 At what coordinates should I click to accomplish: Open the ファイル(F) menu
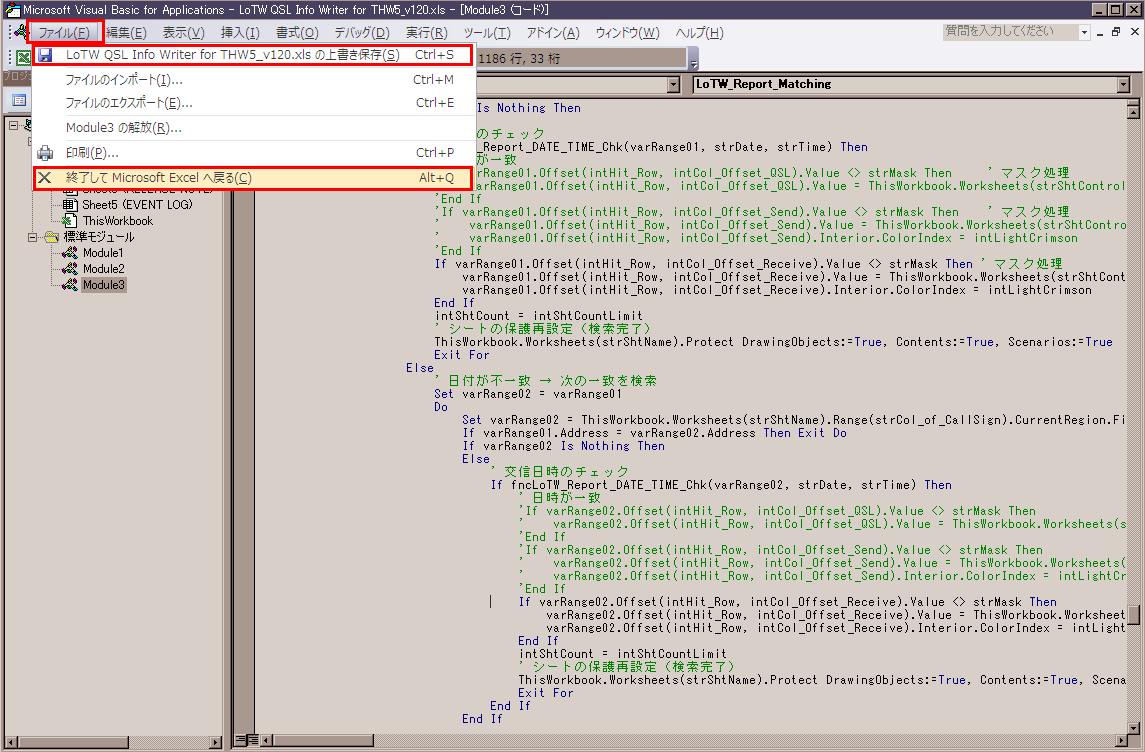click(64, 33)
